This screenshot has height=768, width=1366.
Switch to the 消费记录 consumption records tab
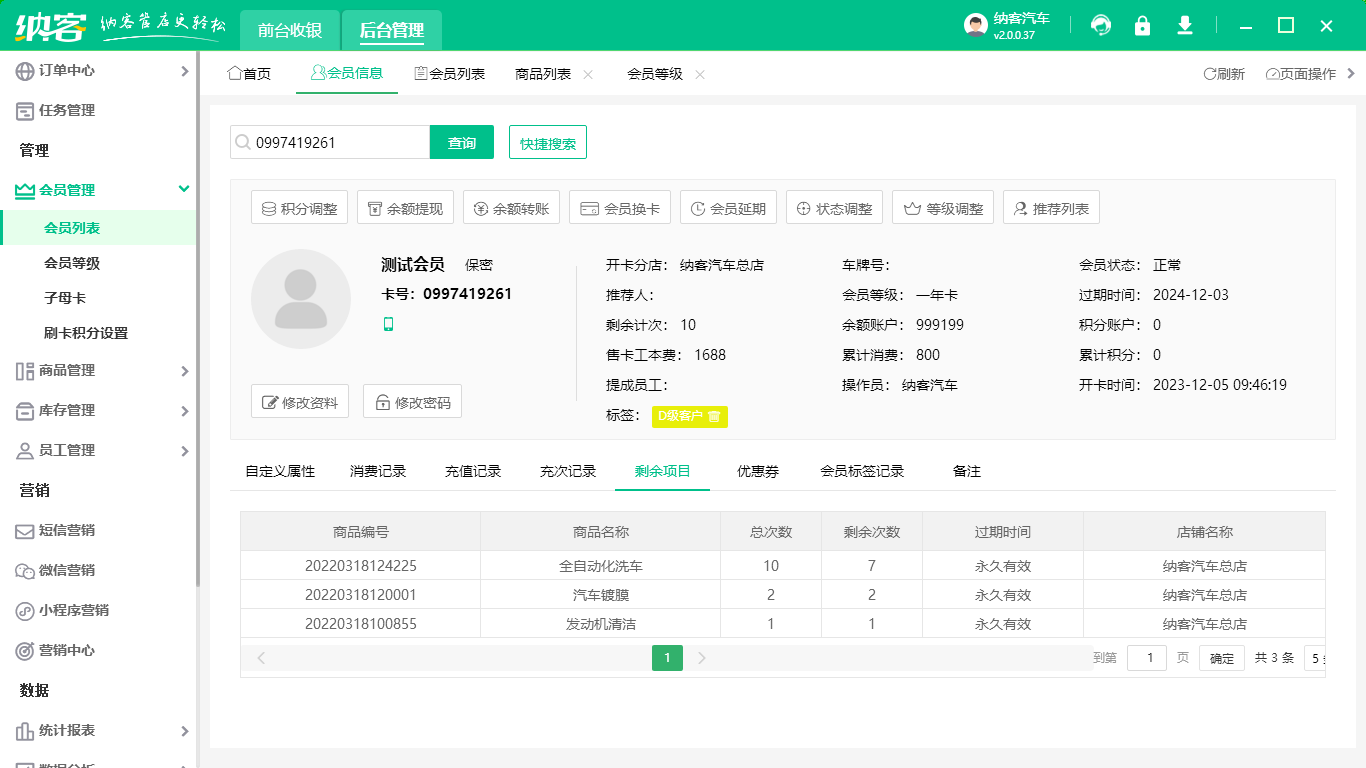point(377,470)
